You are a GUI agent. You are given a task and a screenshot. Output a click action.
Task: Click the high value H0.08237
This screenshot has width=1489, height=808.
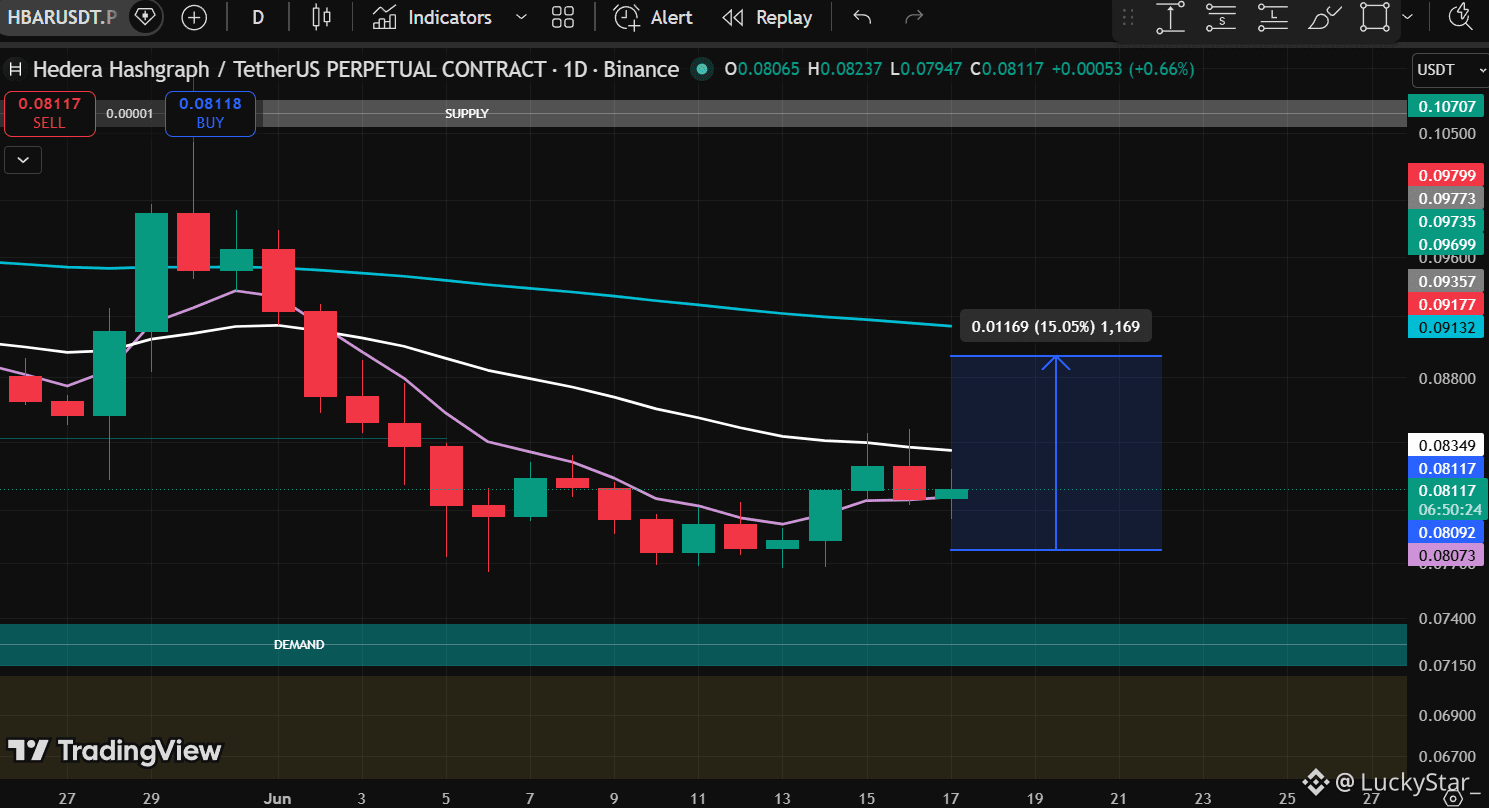[x=847, y=69]
